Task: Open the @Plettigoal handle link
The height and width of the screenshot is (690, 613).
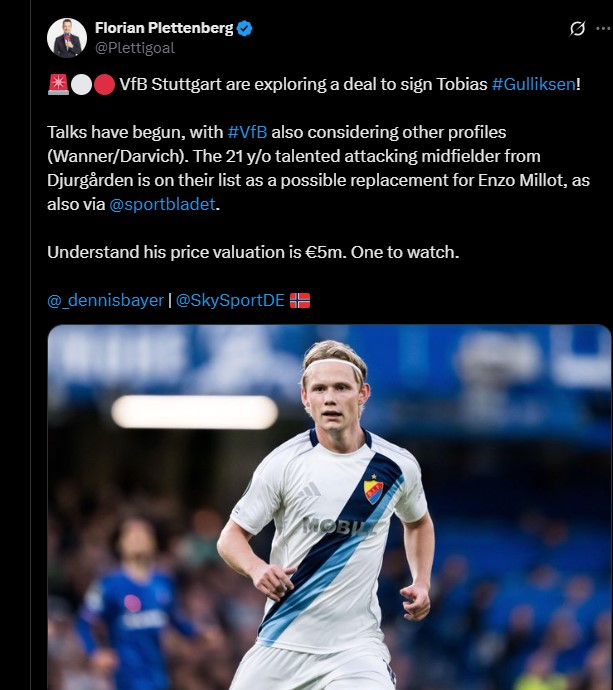Action: 135,48
